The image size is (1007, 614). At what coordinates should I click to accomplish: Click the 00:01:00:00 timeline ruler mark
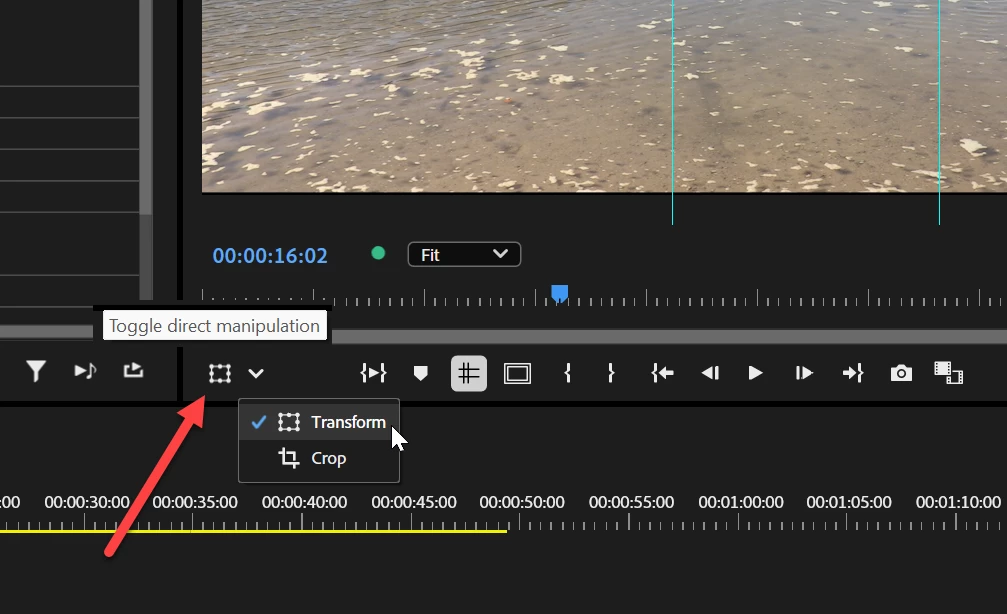(x=740, y=502)
